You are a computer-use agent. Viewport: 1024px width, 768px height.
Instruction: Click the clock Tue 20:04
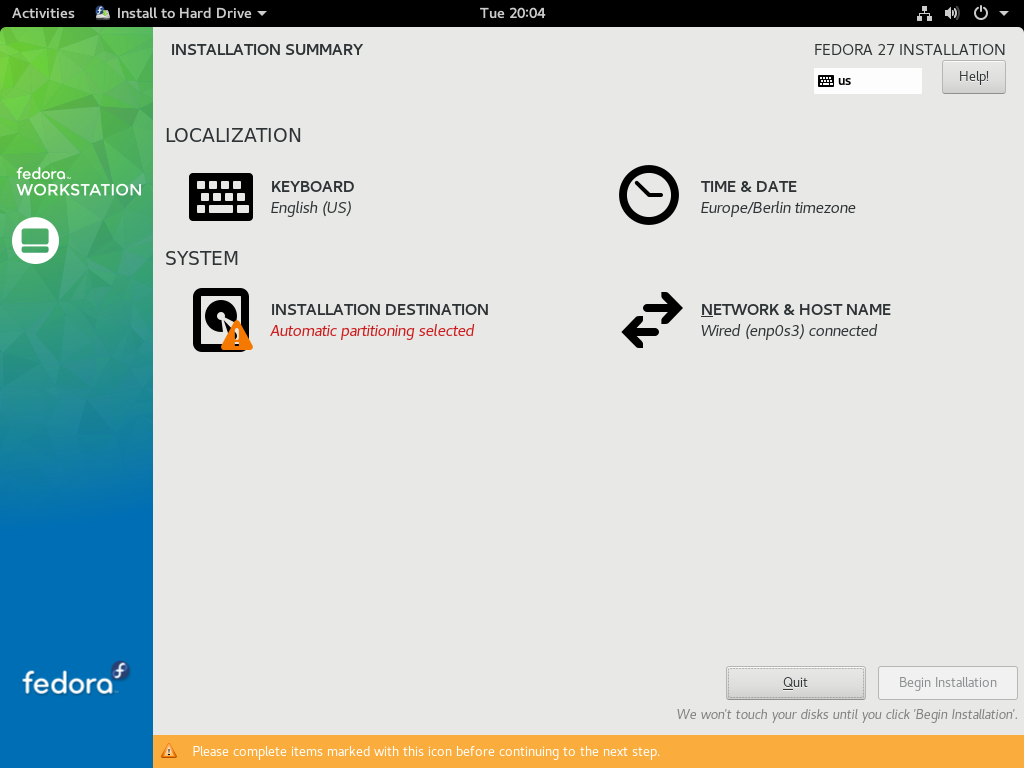[x=512, y=13]
